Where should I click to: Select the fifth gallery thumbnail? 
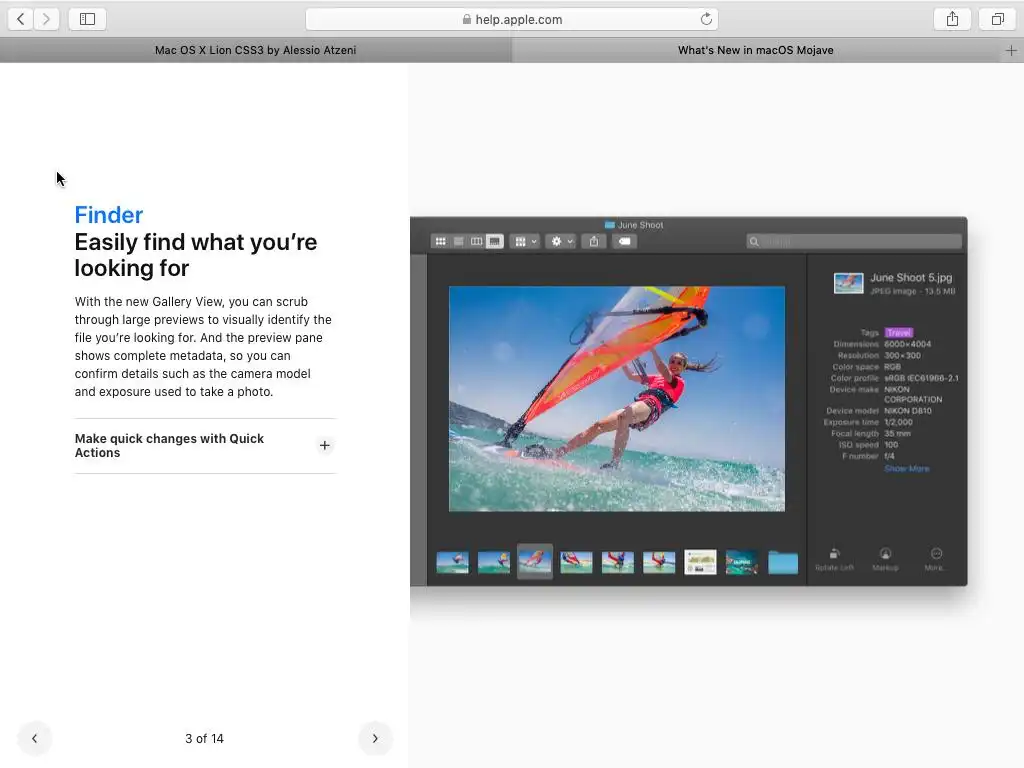[x=618, y=562]
